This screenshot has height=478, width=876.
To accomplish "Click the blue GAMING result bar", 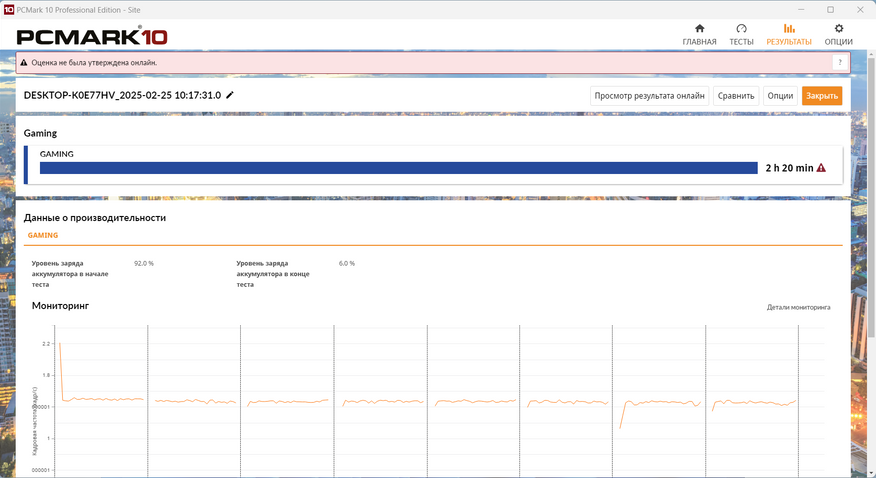I will (x=398, y=168).
